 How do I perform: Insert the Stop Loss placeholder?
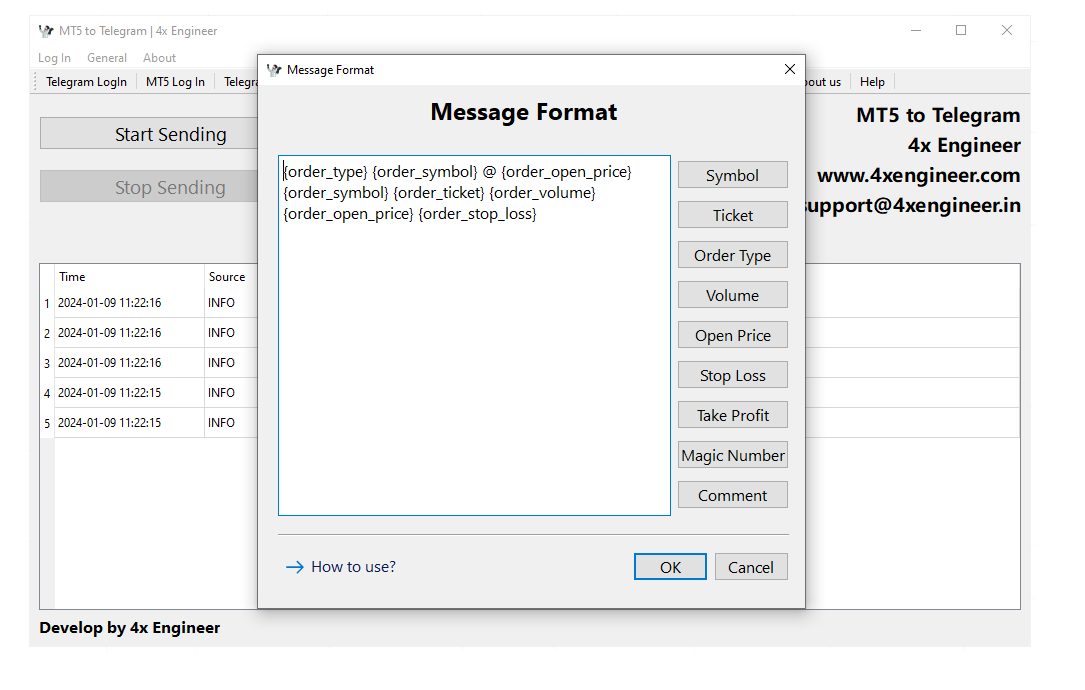click(x=732, y=375)
